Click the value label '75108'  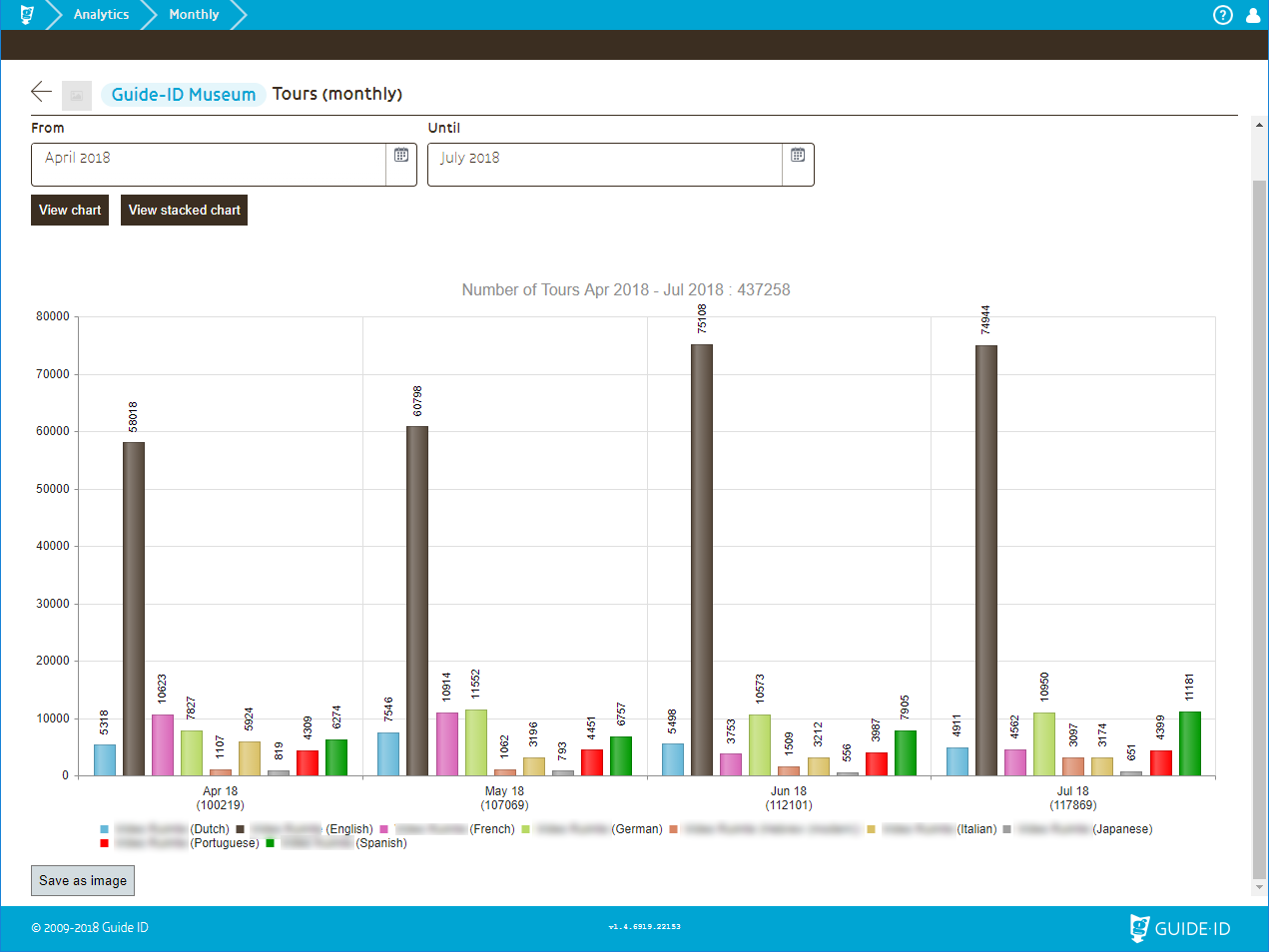pyautogui.click(x=702, y=319)
